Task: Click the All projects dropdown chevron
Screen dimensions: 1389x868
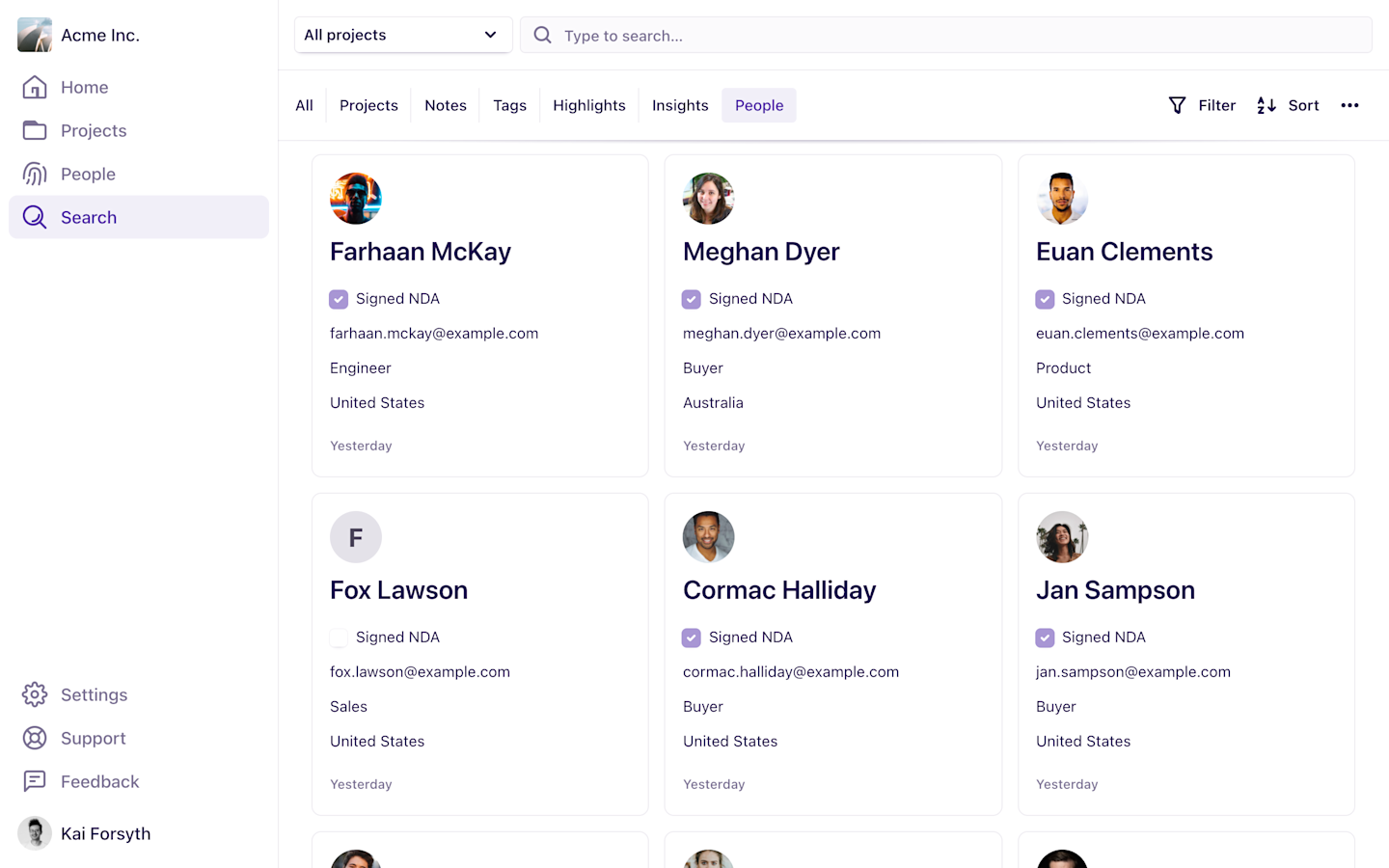Action: pyautogui.click(x=491, y=35)
